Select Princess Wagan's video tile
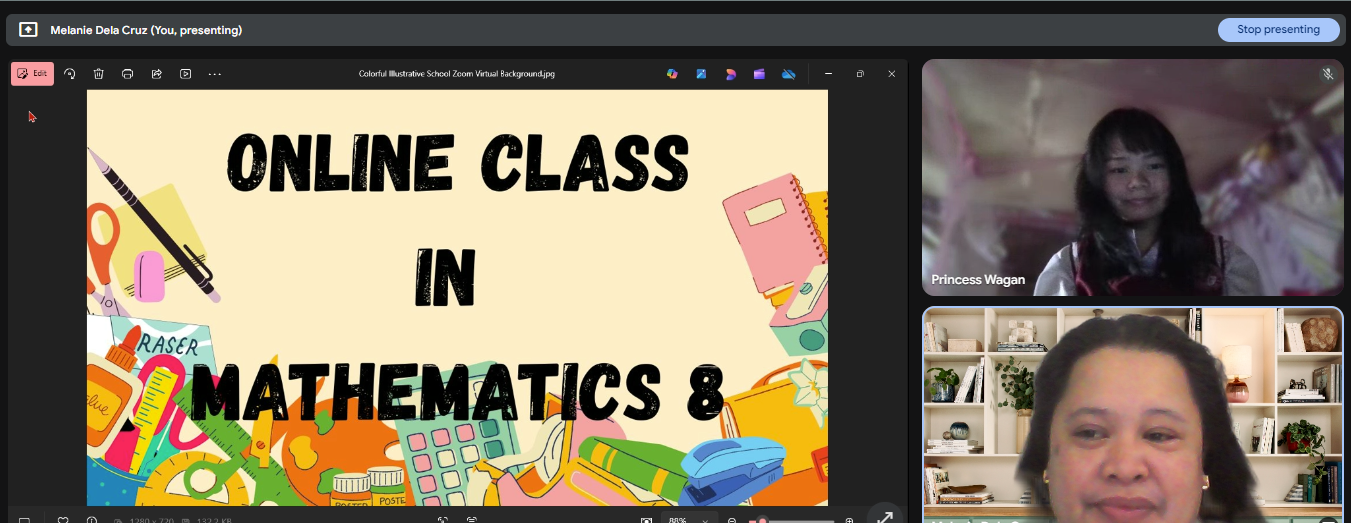The image size is (1351, 523). coord(1132,177)
